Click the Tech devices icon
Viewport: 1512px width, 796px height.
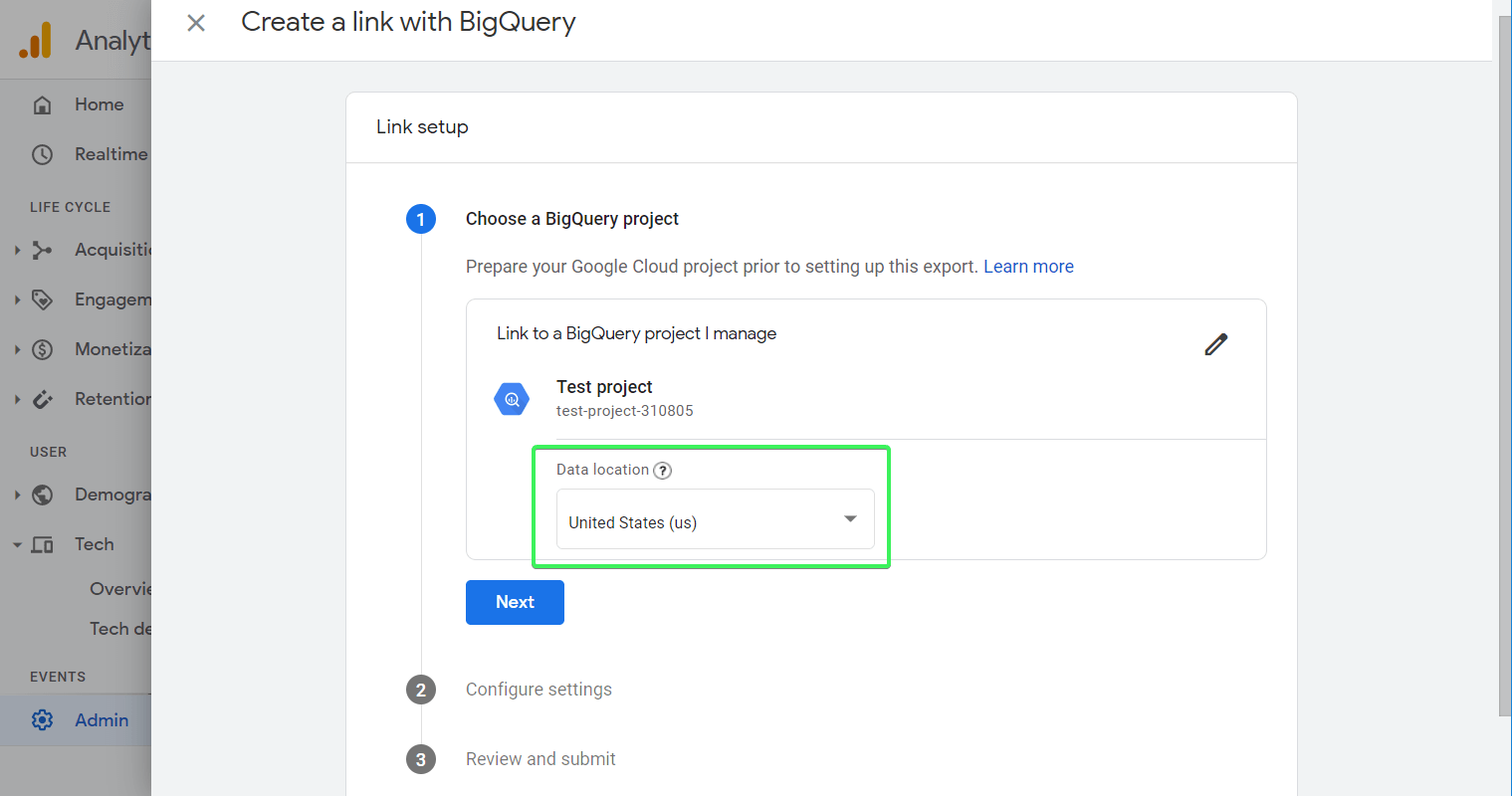pyautogui.click(x=42, y=544)
